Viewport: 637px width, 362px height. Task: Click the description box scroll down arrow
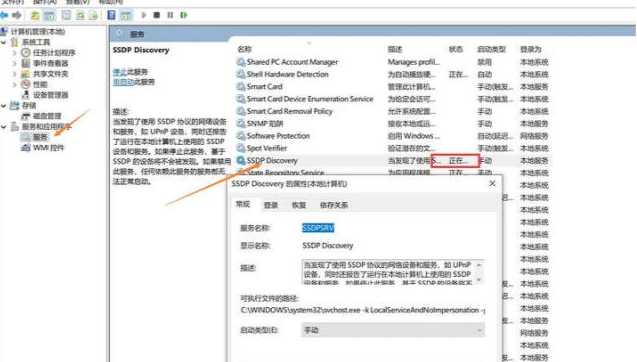[479, 280]
